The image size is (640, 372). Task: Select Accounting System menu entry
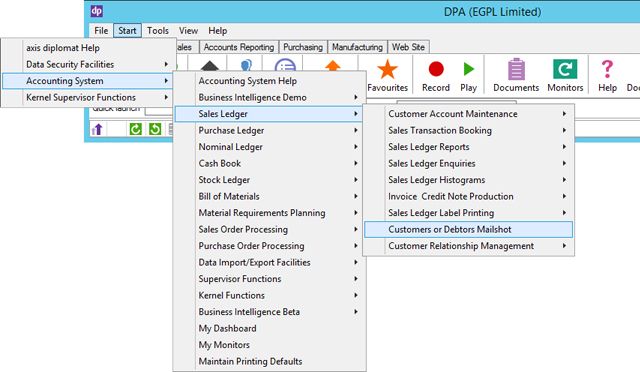pos(87,81)
